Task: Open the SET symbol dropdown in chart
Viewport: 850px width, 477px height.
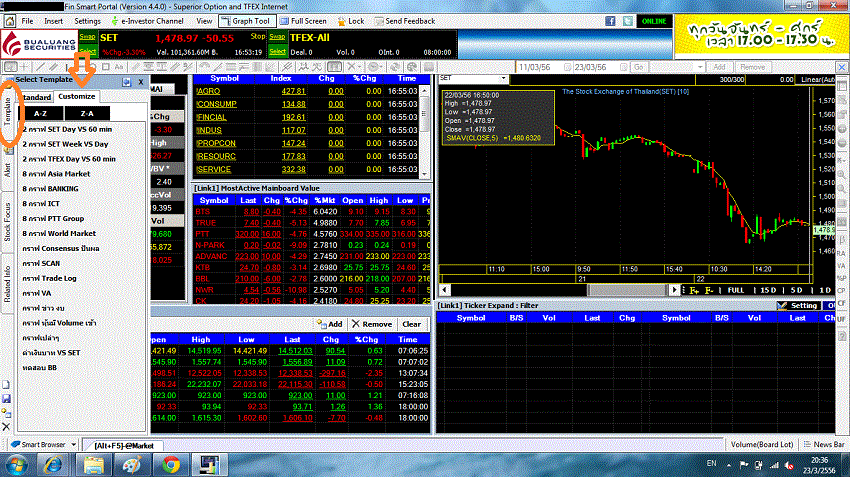Action: [503, 79]
